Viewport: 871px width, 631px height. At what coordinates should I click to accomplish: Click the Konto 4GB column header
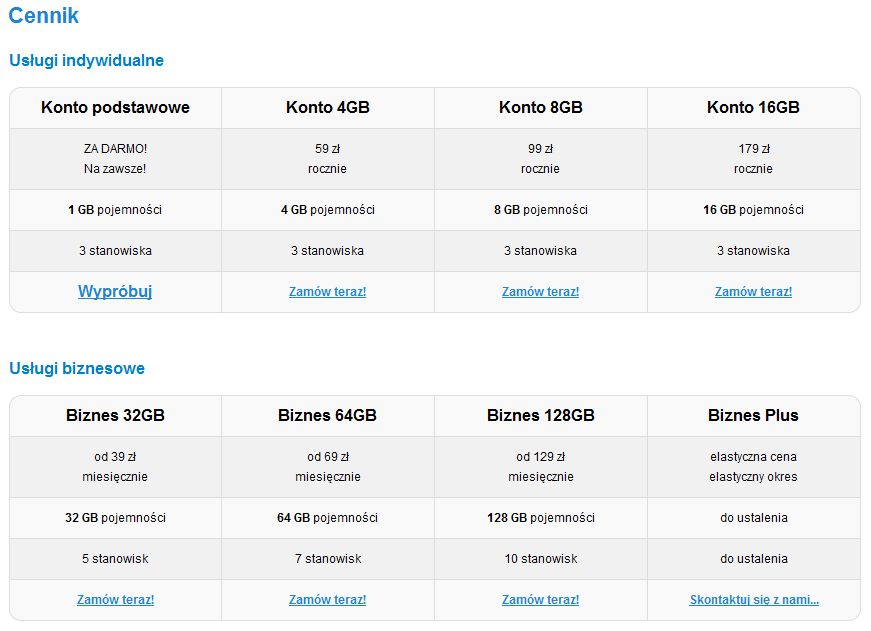point(327,107)
